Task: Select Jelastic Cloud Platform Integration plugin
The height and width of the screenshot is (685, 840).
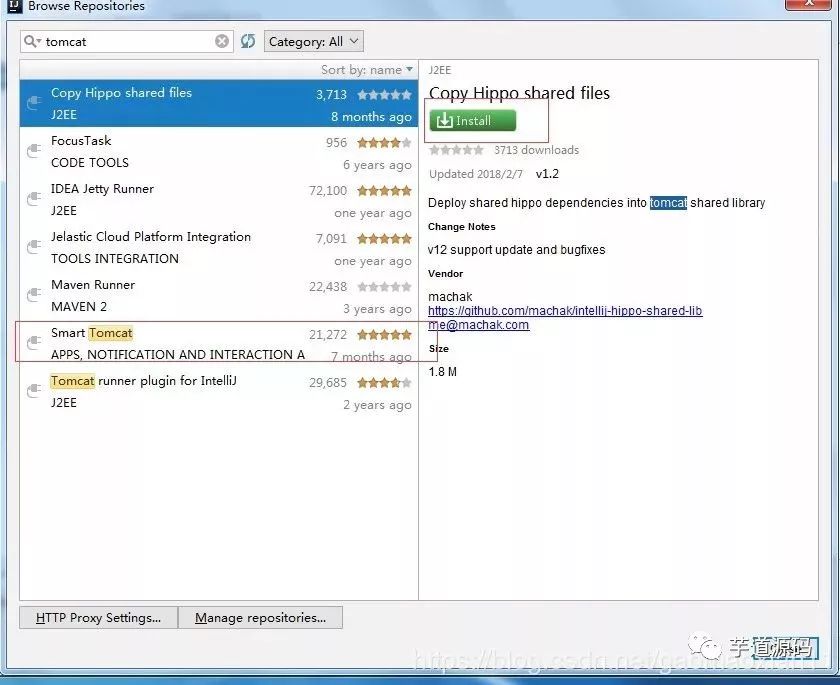Action: [219, 247]
